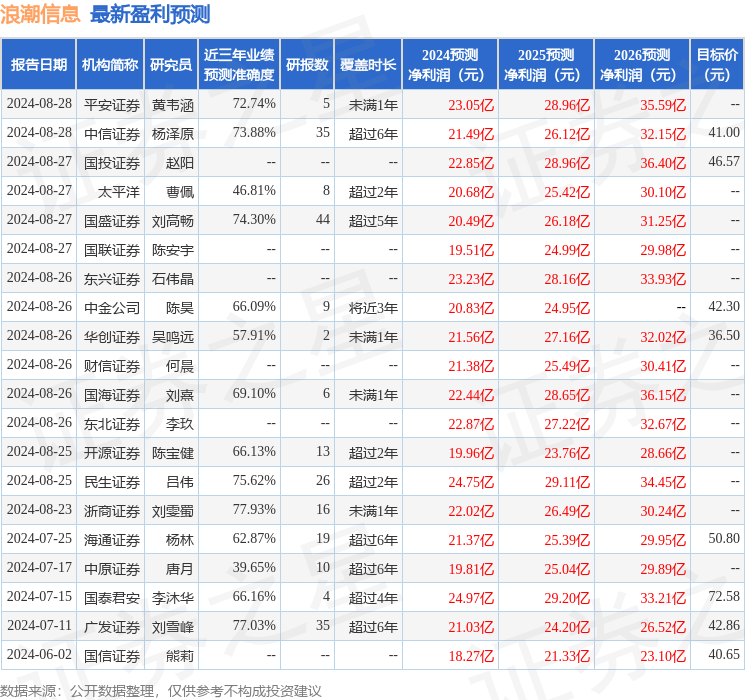This screenshot has height=700, width=745.
Task: Click researcher name 陈宝健
Action: pyautogui.click(x=173, y=452)
